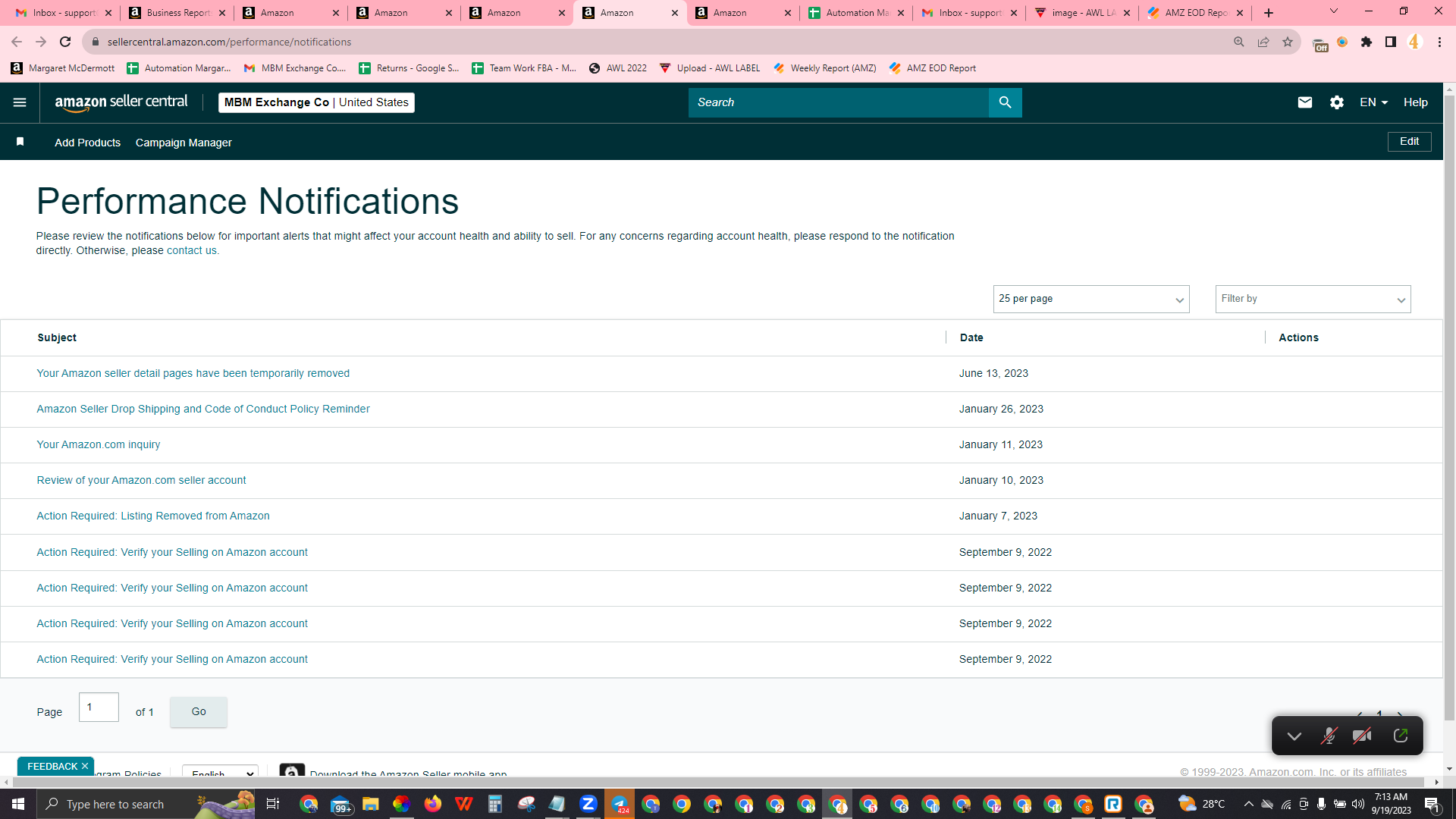Open a new browser tab
This screenshot has height=819, width=1456.
click(1269, 13)
